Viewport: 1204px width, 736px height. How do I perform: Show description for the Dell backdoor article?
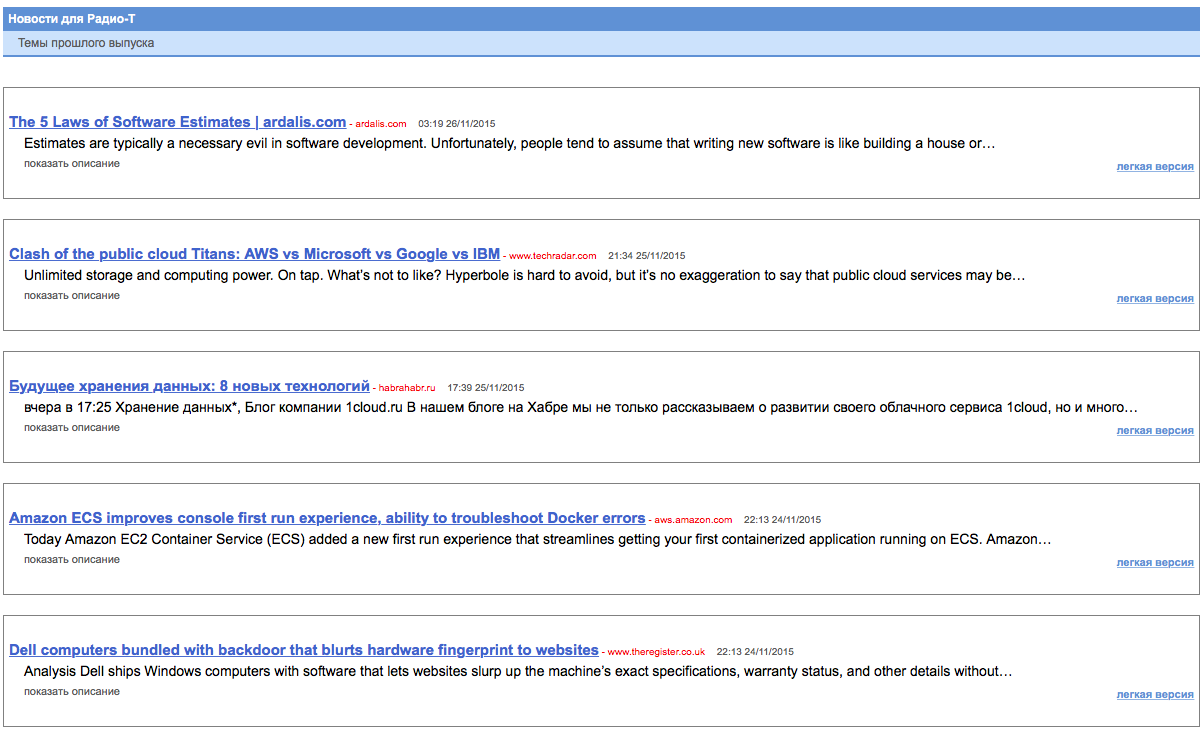72,692
